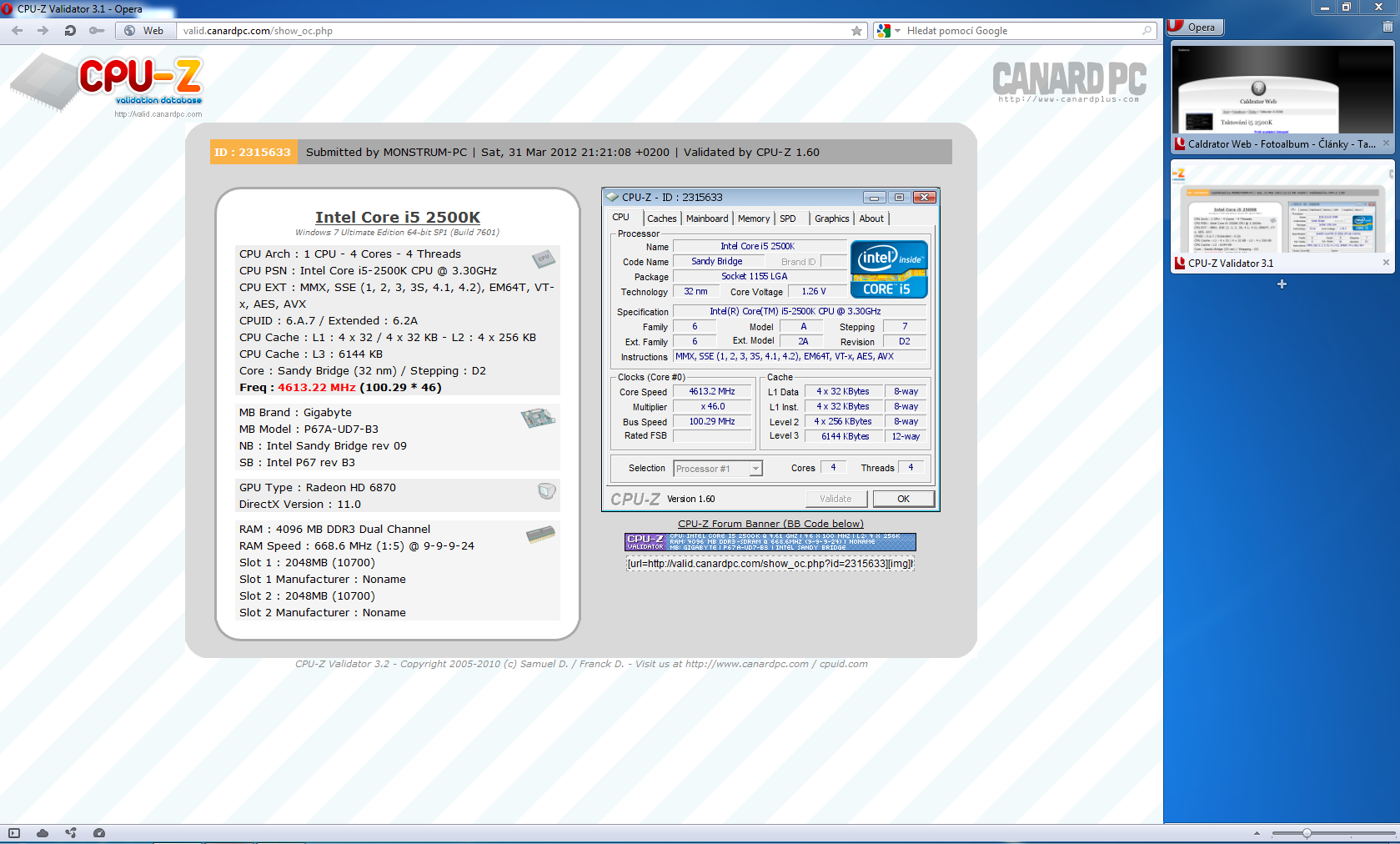Click the CPU chip icon beside CPU Arch
The width and height of the screenshot is (1400, 844).
pyautogui.click(x=544, y=259)
